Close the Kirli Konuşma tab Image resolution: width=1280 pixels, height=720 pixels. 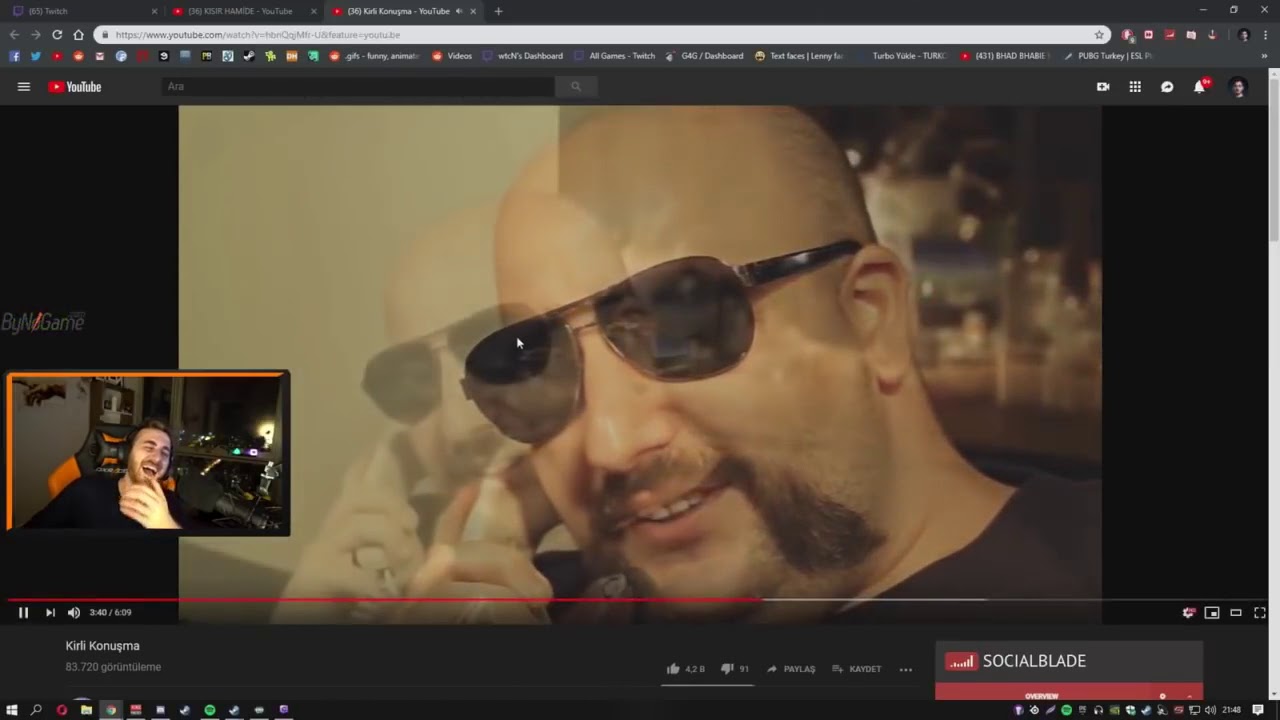pos(473,11)
